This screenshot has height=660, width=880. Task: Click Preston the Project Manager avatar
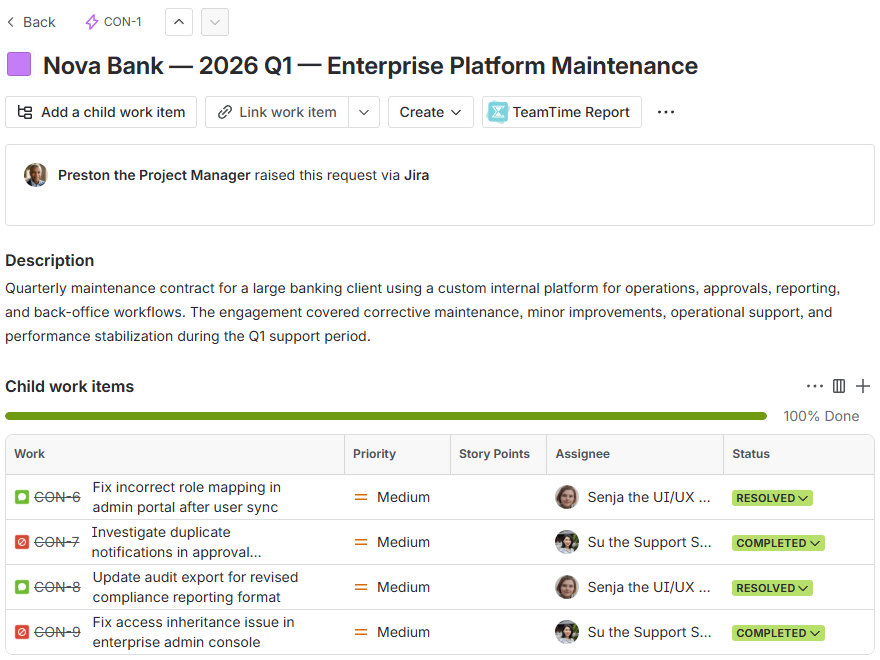tap(36, 175)
